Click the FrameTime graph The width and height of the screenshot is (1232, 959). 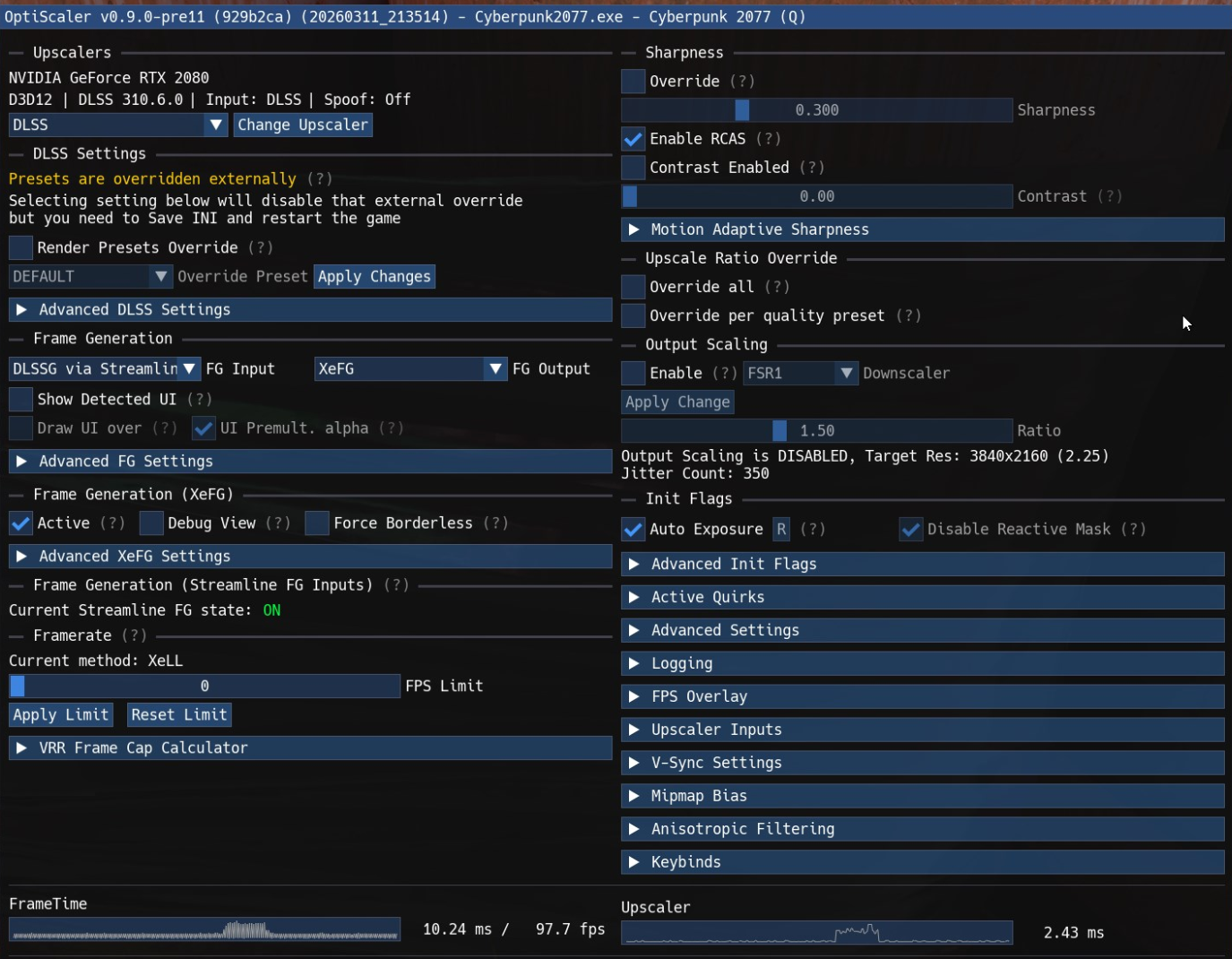(204, 930)
